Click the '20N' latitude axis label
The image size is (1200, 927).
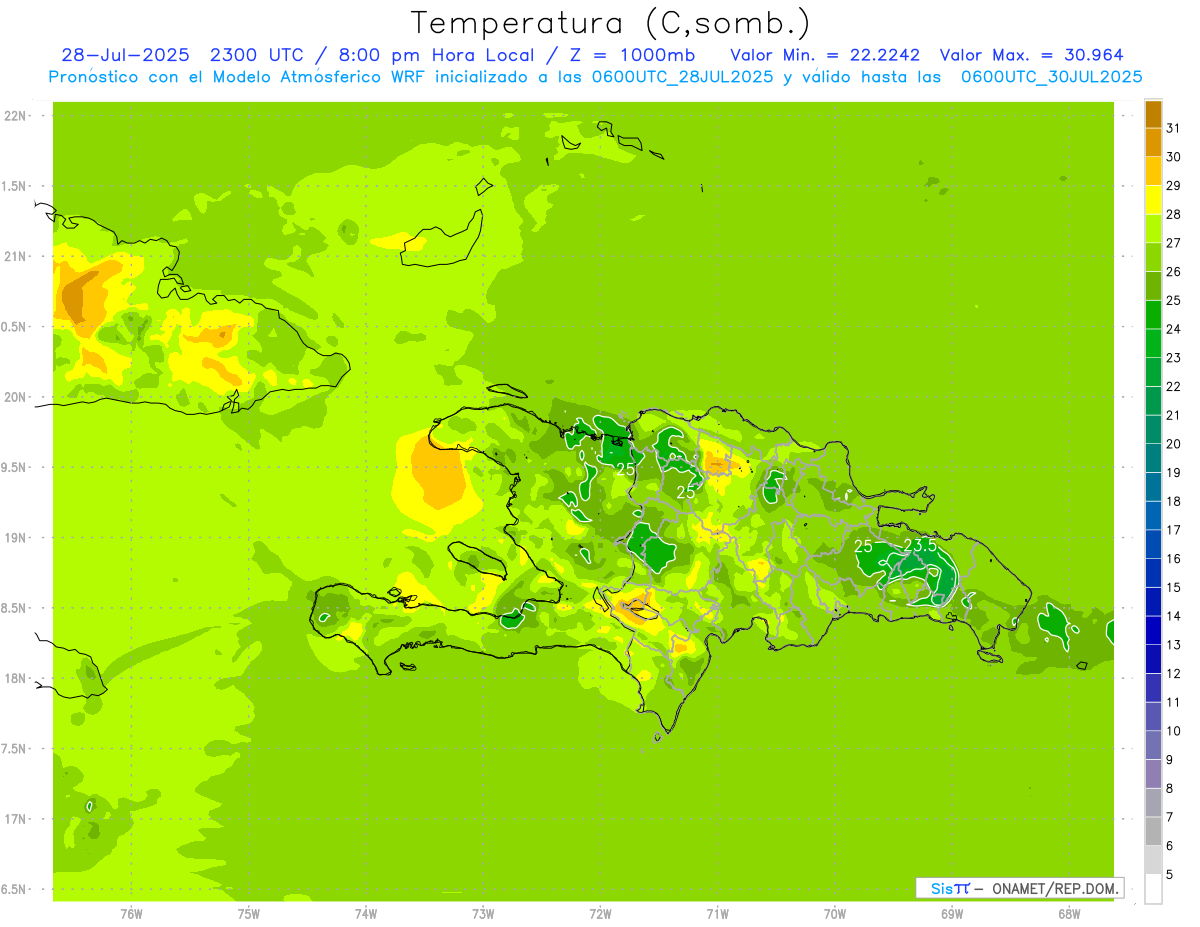pos(14,397)
